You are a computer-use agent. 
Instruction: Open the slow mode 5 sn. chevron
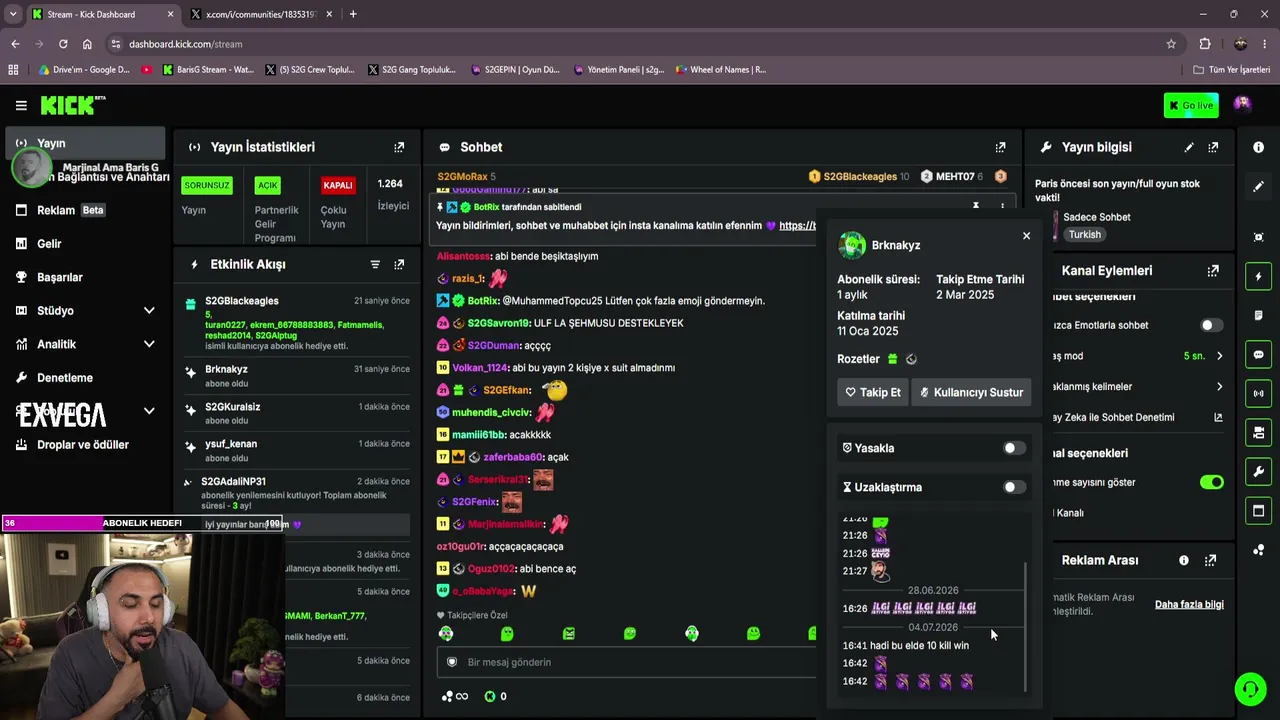[x=1219, y=356]
